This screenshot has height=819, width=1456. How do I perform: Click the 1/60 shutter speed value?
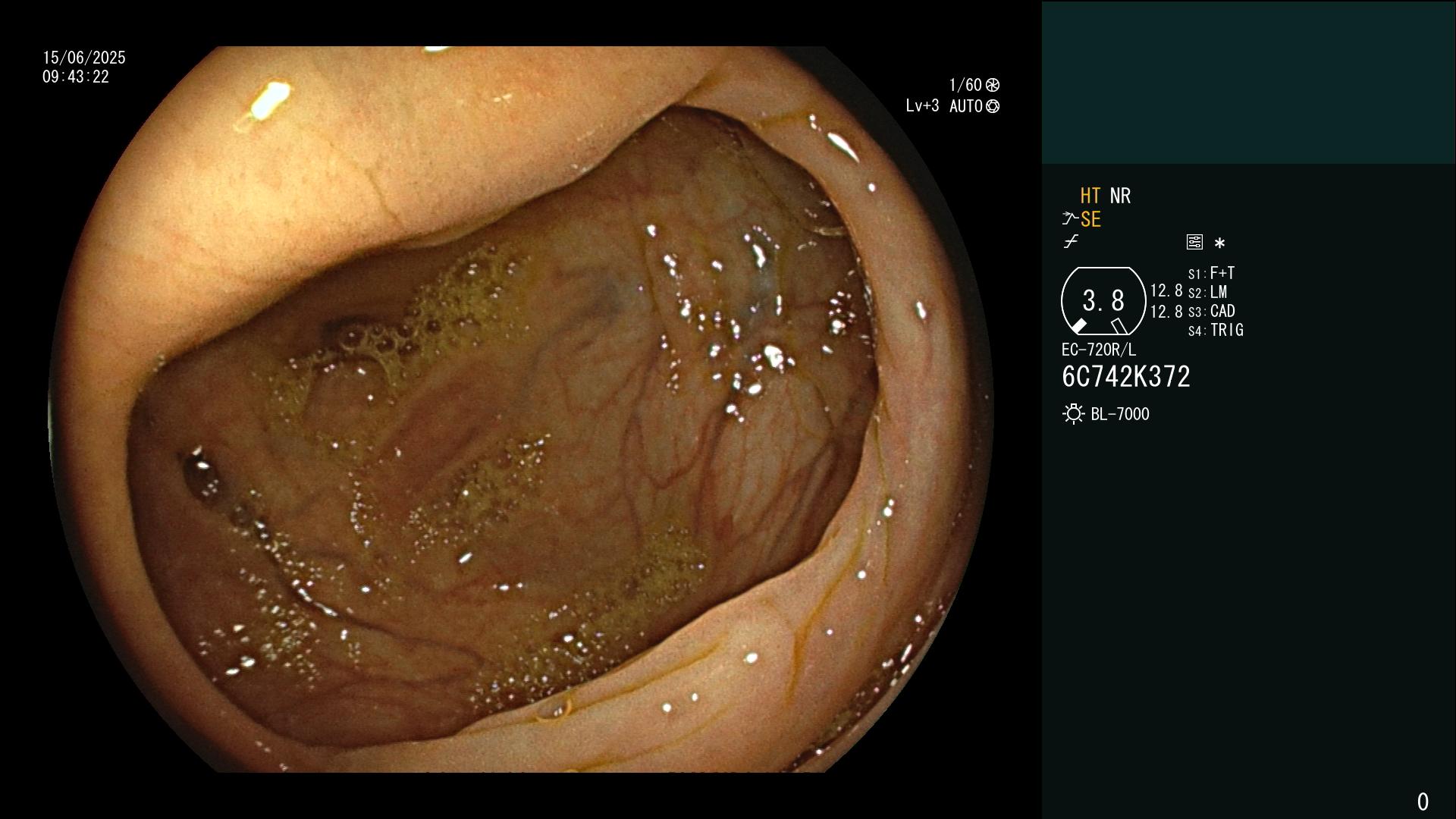(x=965, y=85)
